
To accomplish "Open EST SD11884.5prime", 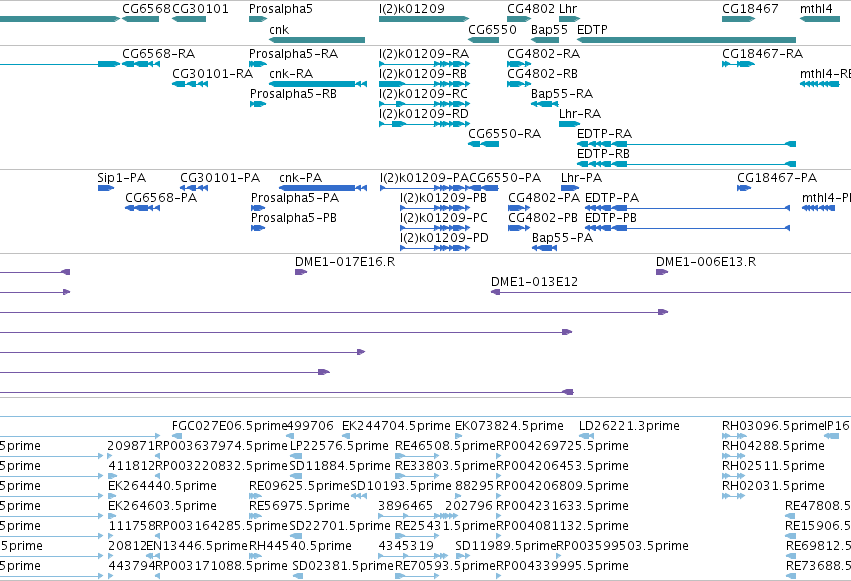I will click(x=296, y=476).
